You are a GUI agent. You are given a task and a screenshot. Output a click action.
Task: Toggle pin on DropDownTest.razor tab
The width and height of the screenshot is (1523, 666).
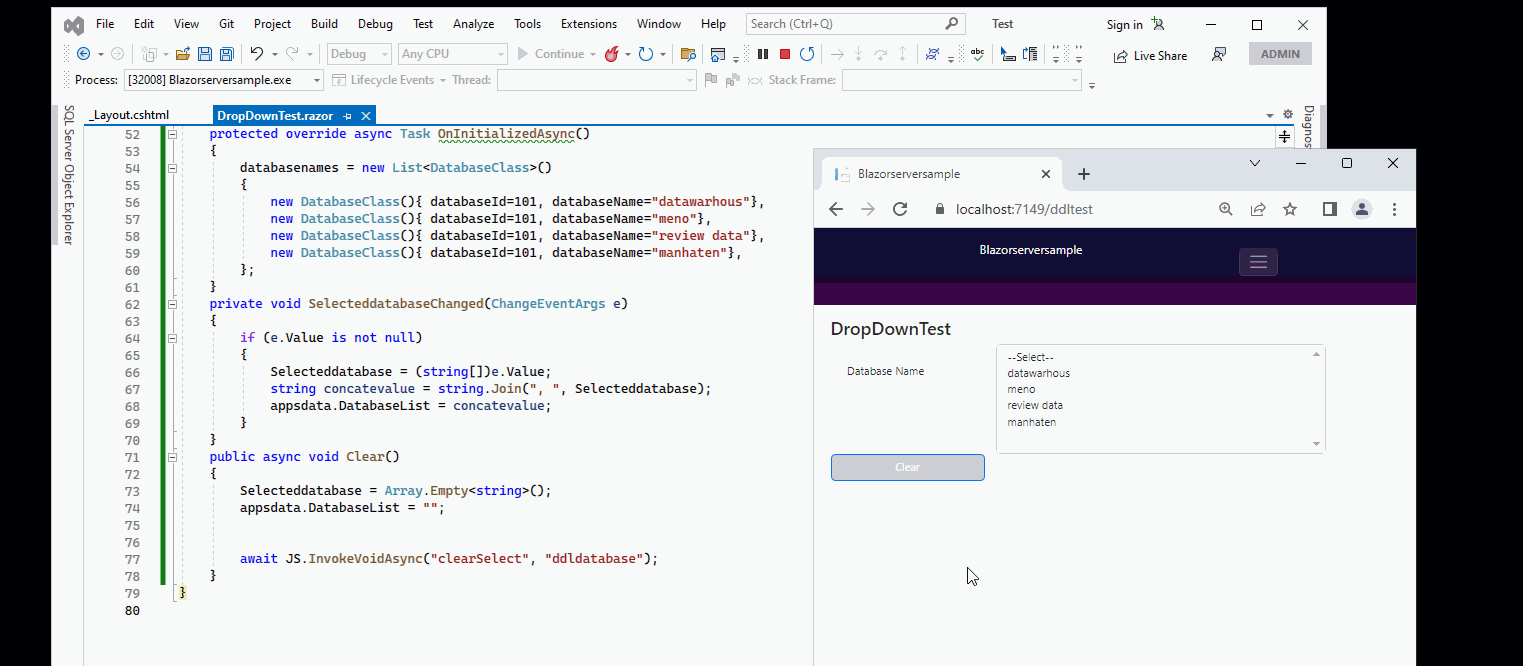348,116
